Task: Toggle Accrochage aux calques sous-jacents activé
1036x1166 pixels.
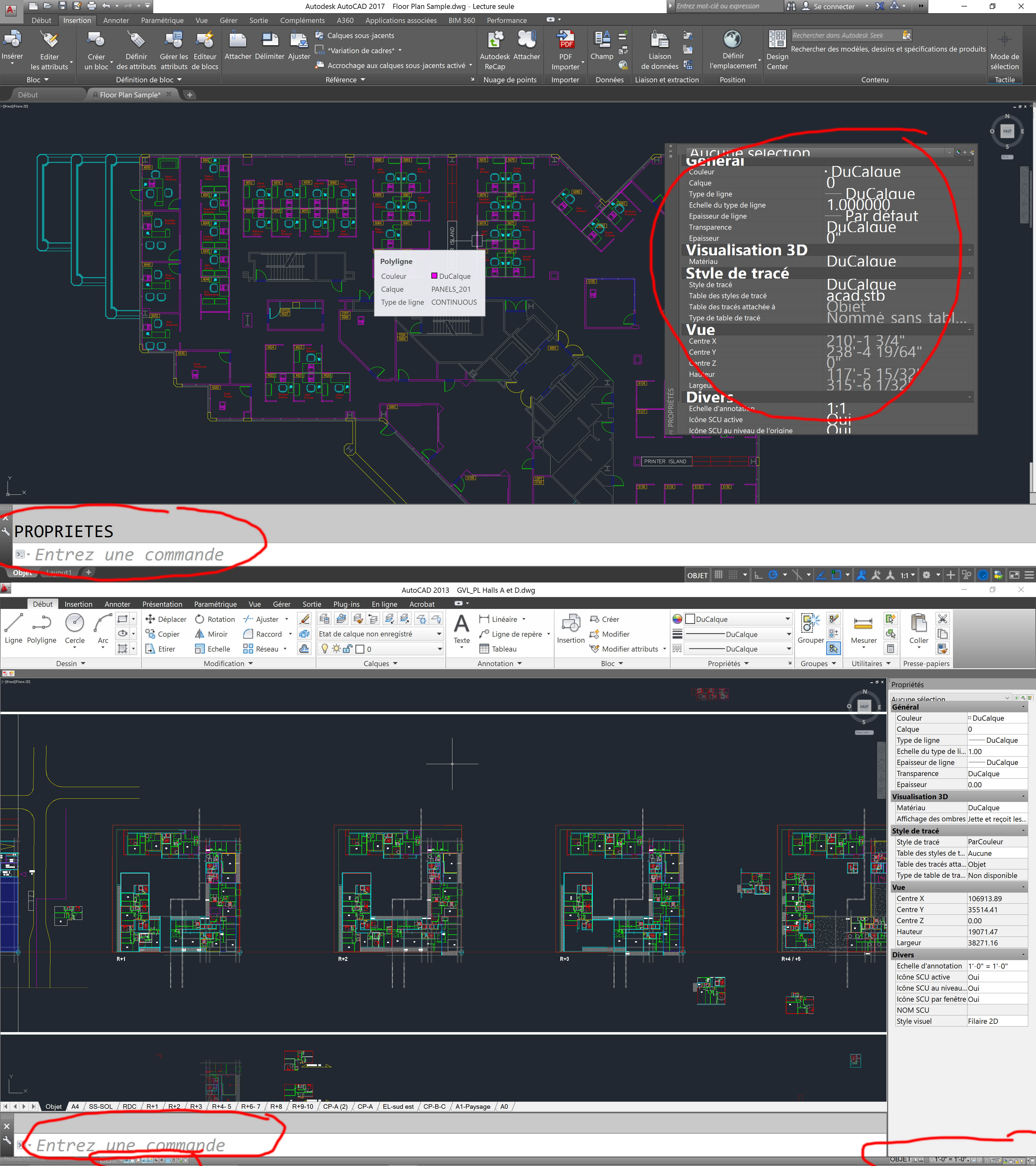Action: coord(393,65)
